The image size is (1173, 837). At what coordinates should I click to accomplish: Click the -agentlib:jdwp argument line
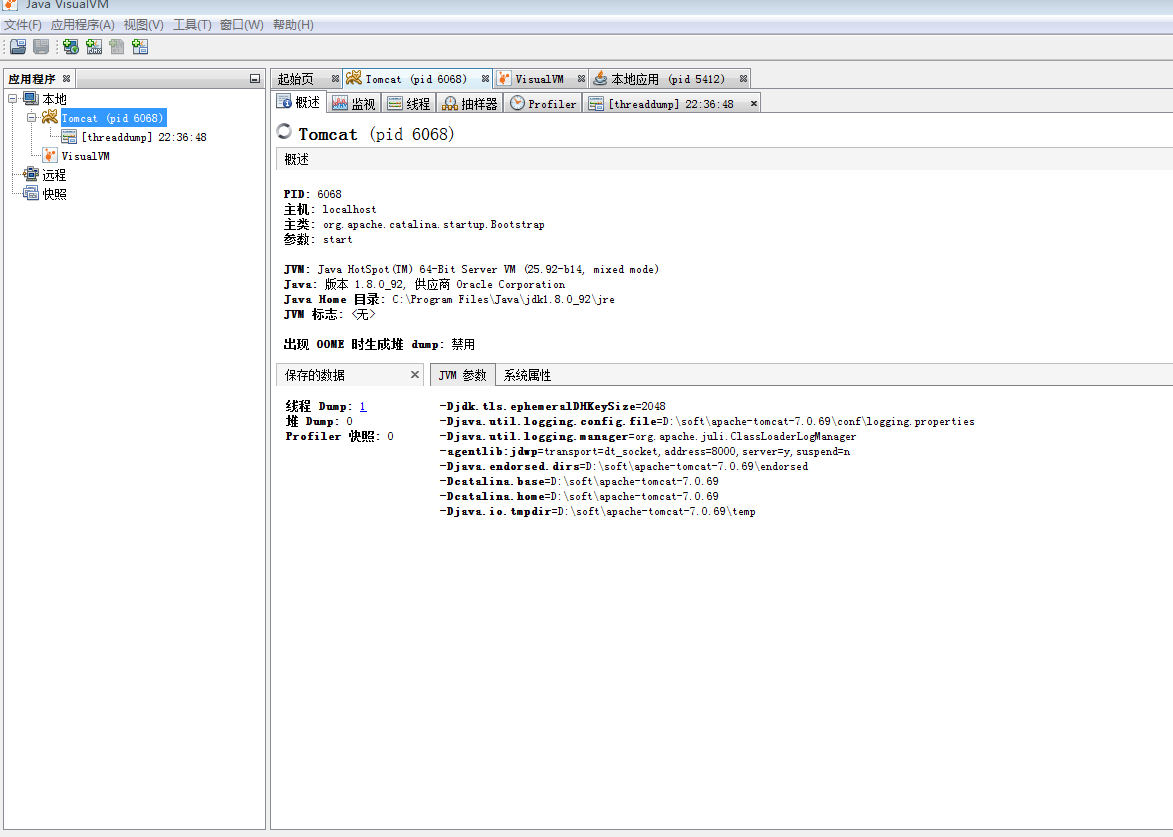coord(645,451)
